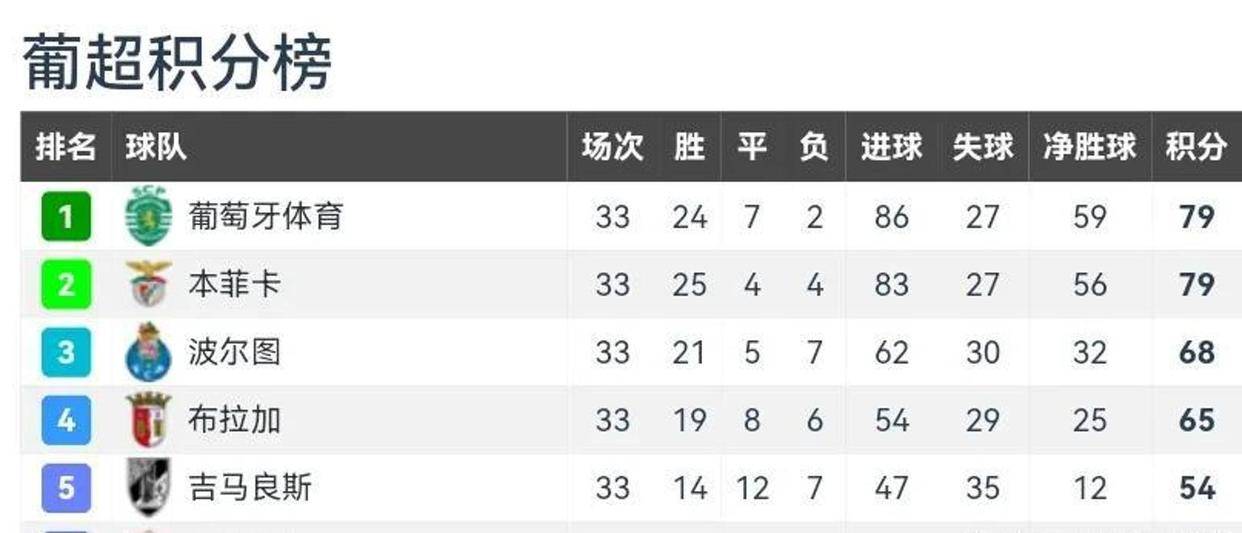Click the 葡超积分榜 page title
This screenshot has height=533, width=1242.
(x=177, y=61)
